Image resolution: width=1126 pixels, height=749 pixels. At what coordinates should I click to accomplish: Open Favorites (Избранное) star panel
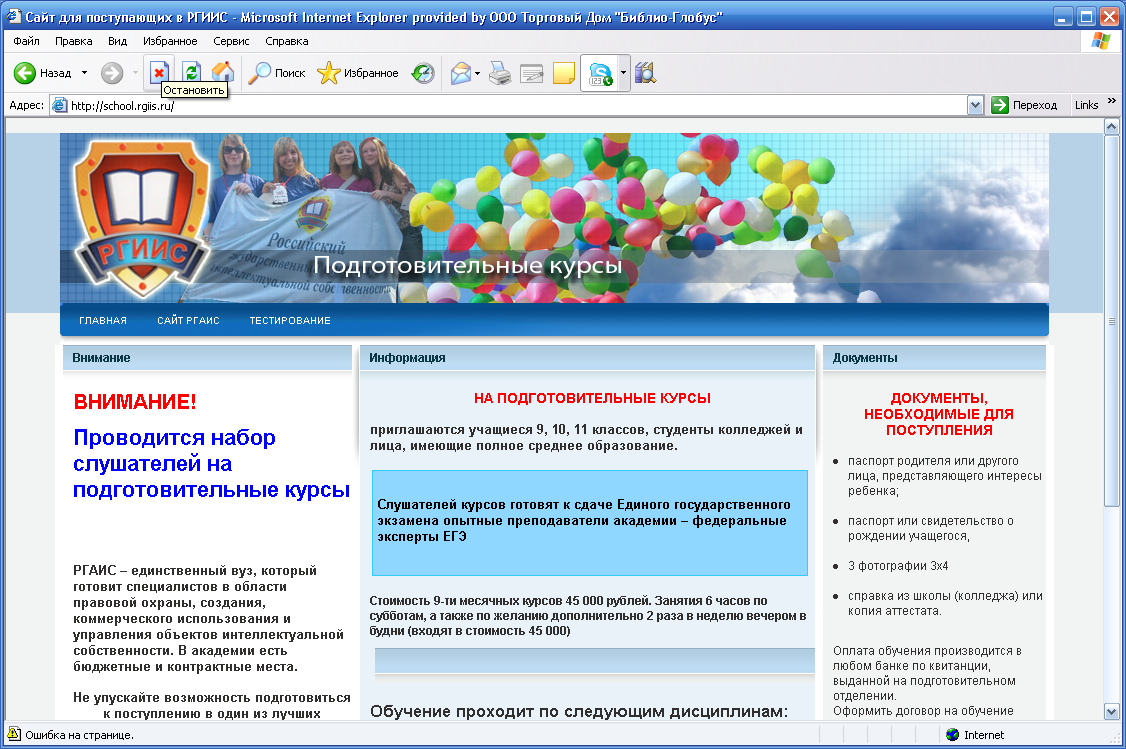(358, 73)
